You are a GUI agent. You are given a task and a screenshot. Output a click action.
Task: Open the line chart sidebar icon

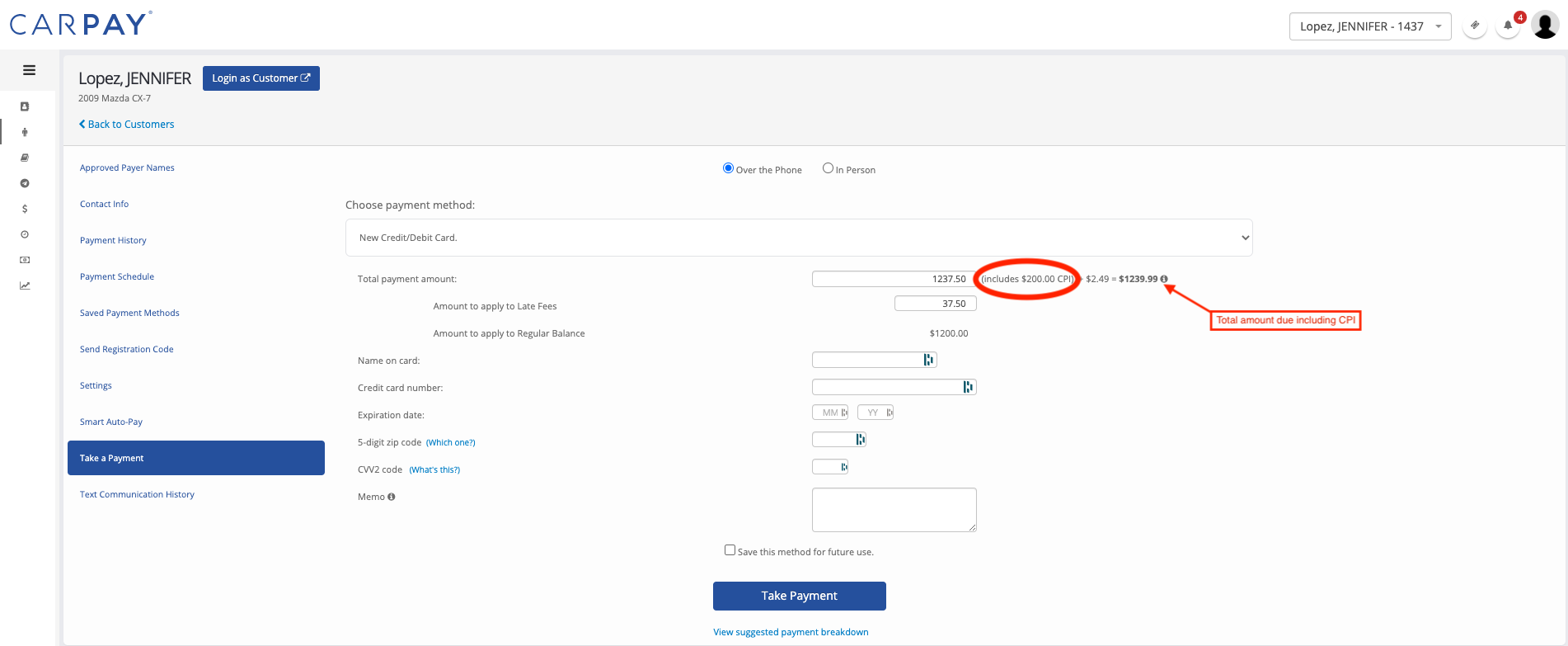point(25,285)
